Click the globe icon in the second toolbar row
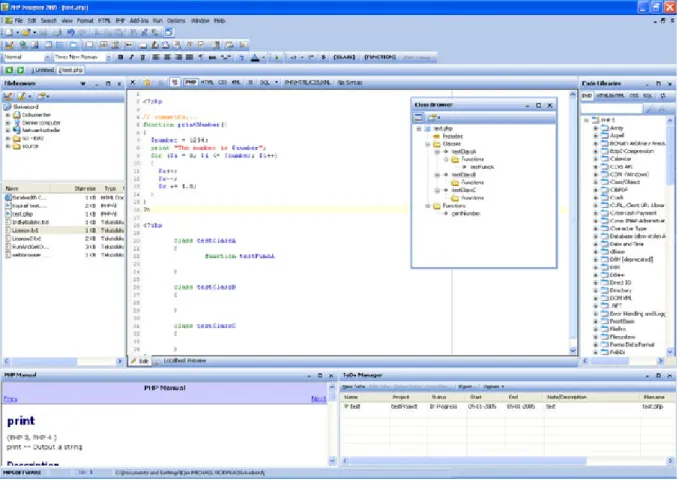679x481 pixels. coord(23,45)
